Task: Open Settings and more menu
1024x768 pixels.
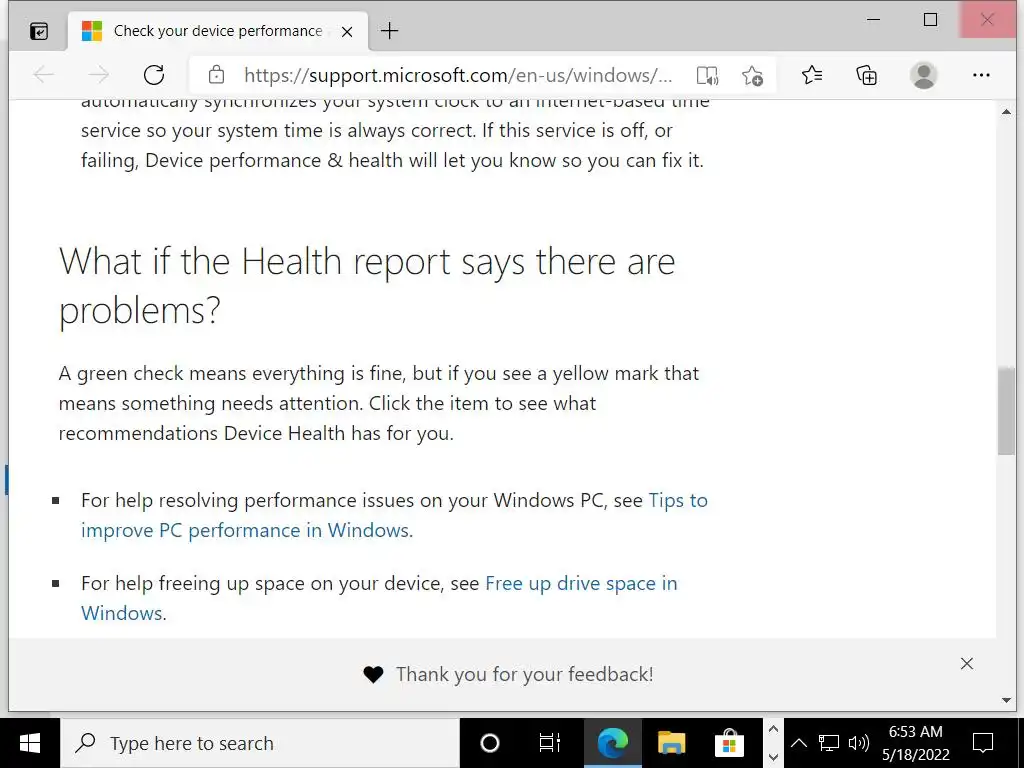Action: (x=981, y=75)
